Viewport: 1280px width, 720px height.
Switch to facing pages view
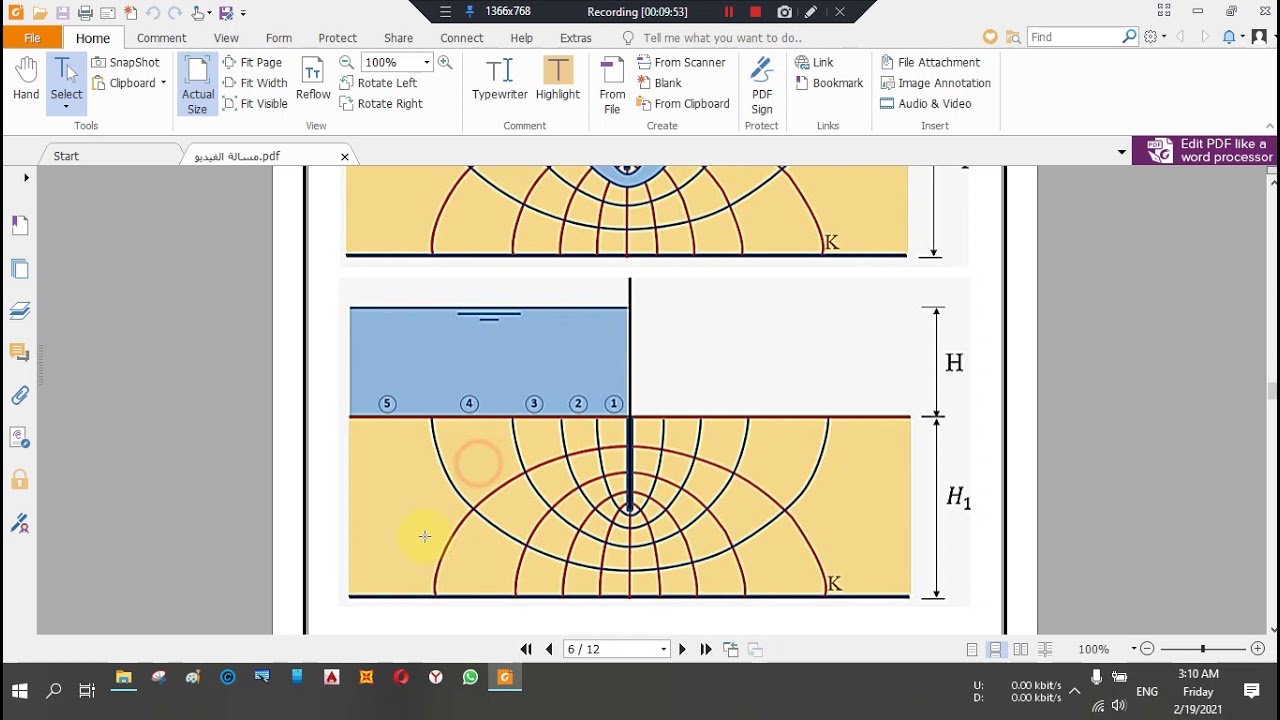(x=1020, y=649)
